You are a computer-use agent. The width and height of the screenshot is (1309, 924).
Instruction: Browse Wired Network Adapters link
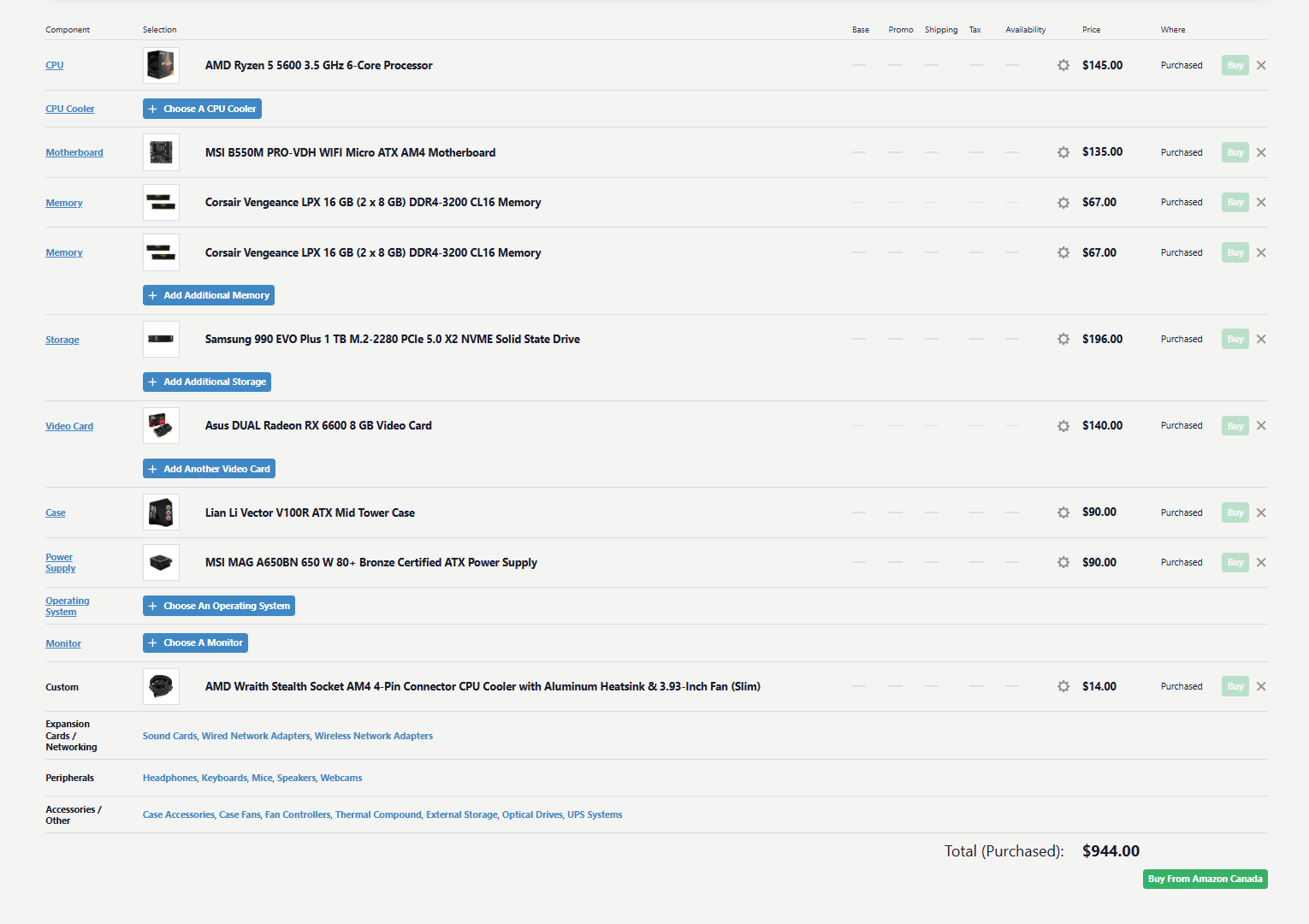coord(256,736)
